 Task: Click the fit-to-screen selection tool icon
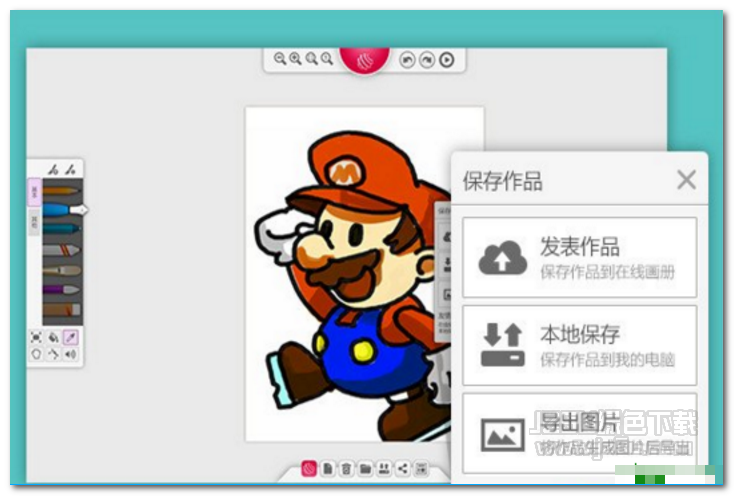pos(36,337)
